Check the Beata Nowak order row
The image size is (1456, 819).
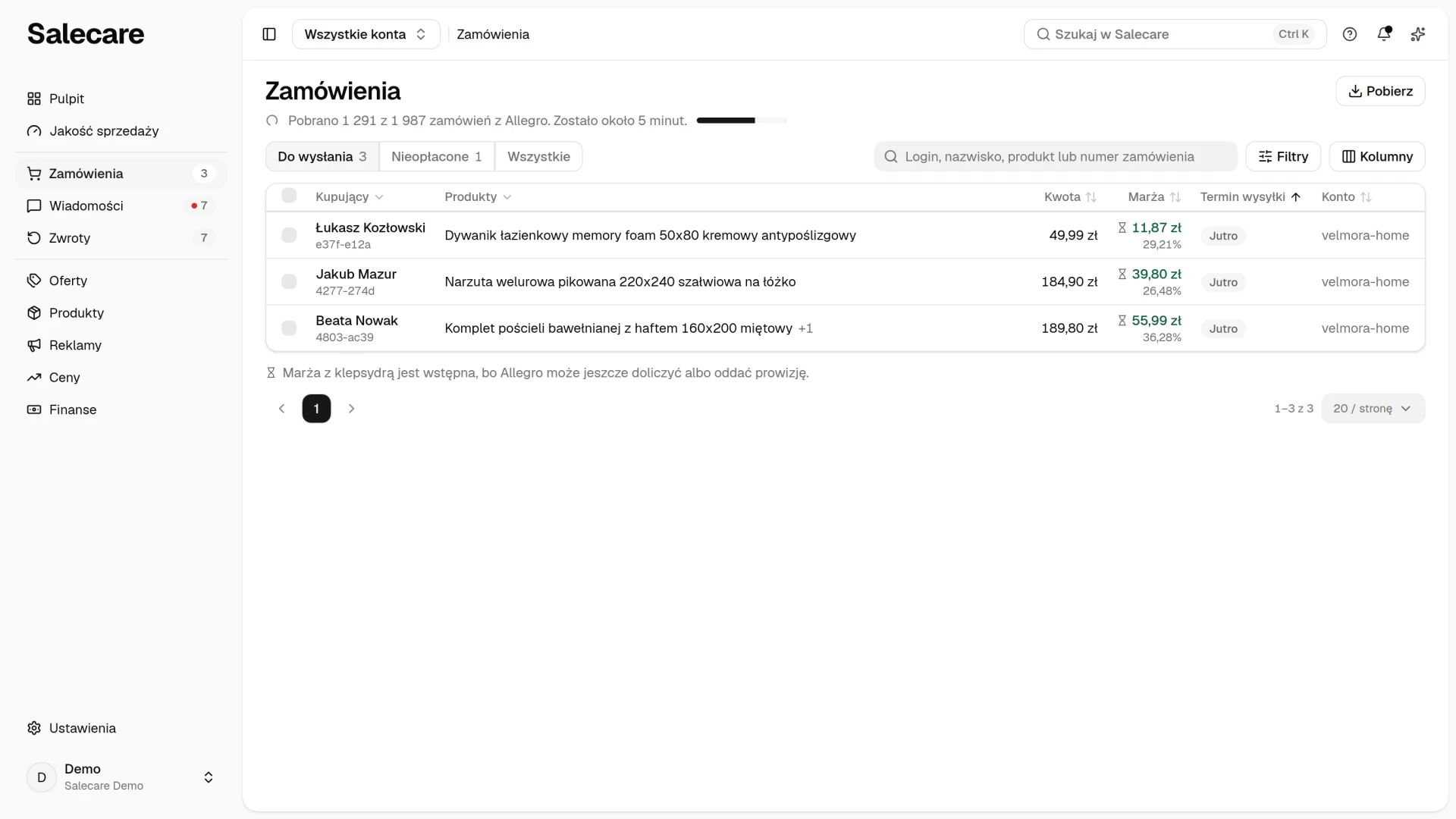289,328
